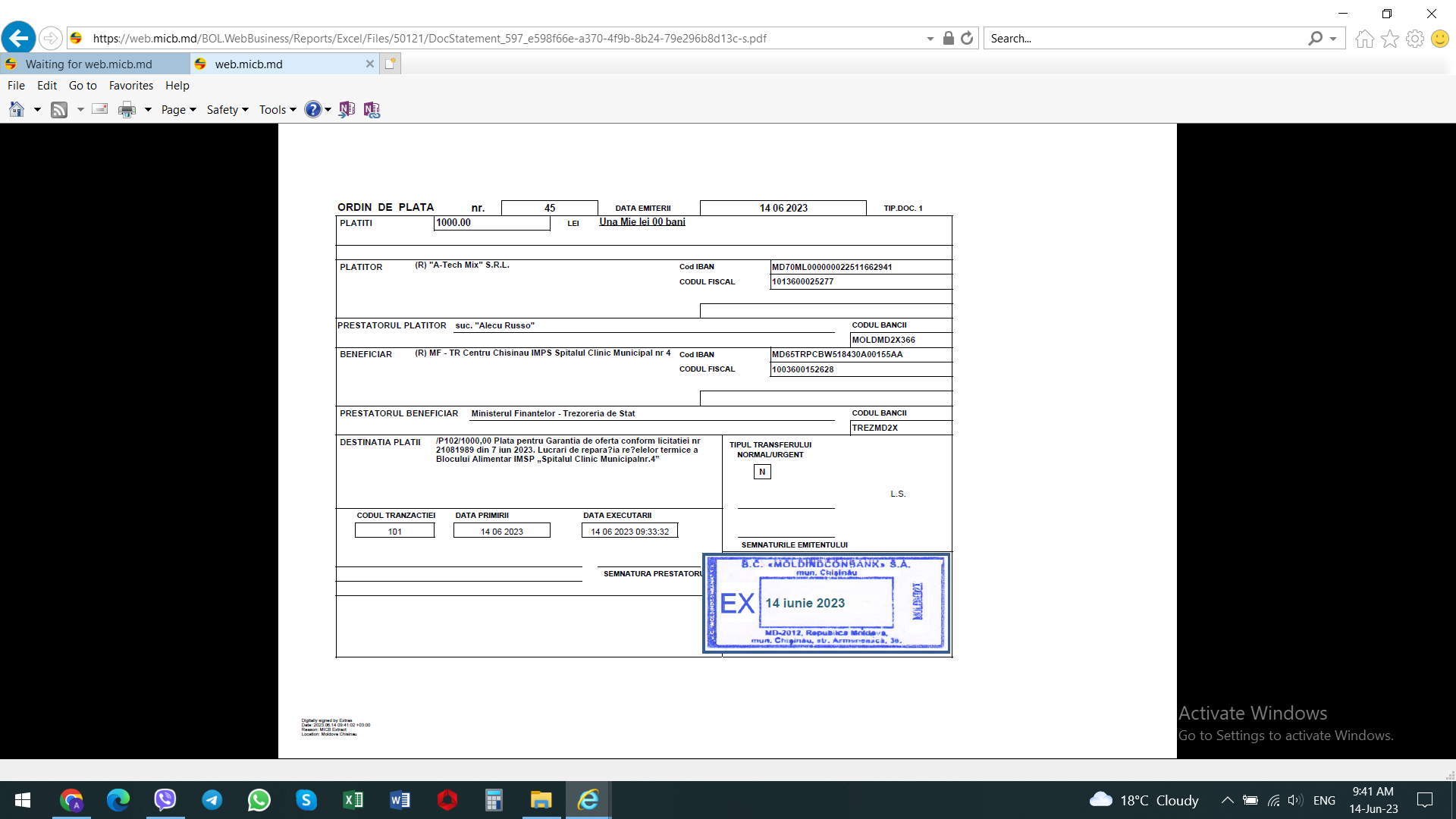
Task: Refresh the page with reload icon
Action: pos(967,38)
